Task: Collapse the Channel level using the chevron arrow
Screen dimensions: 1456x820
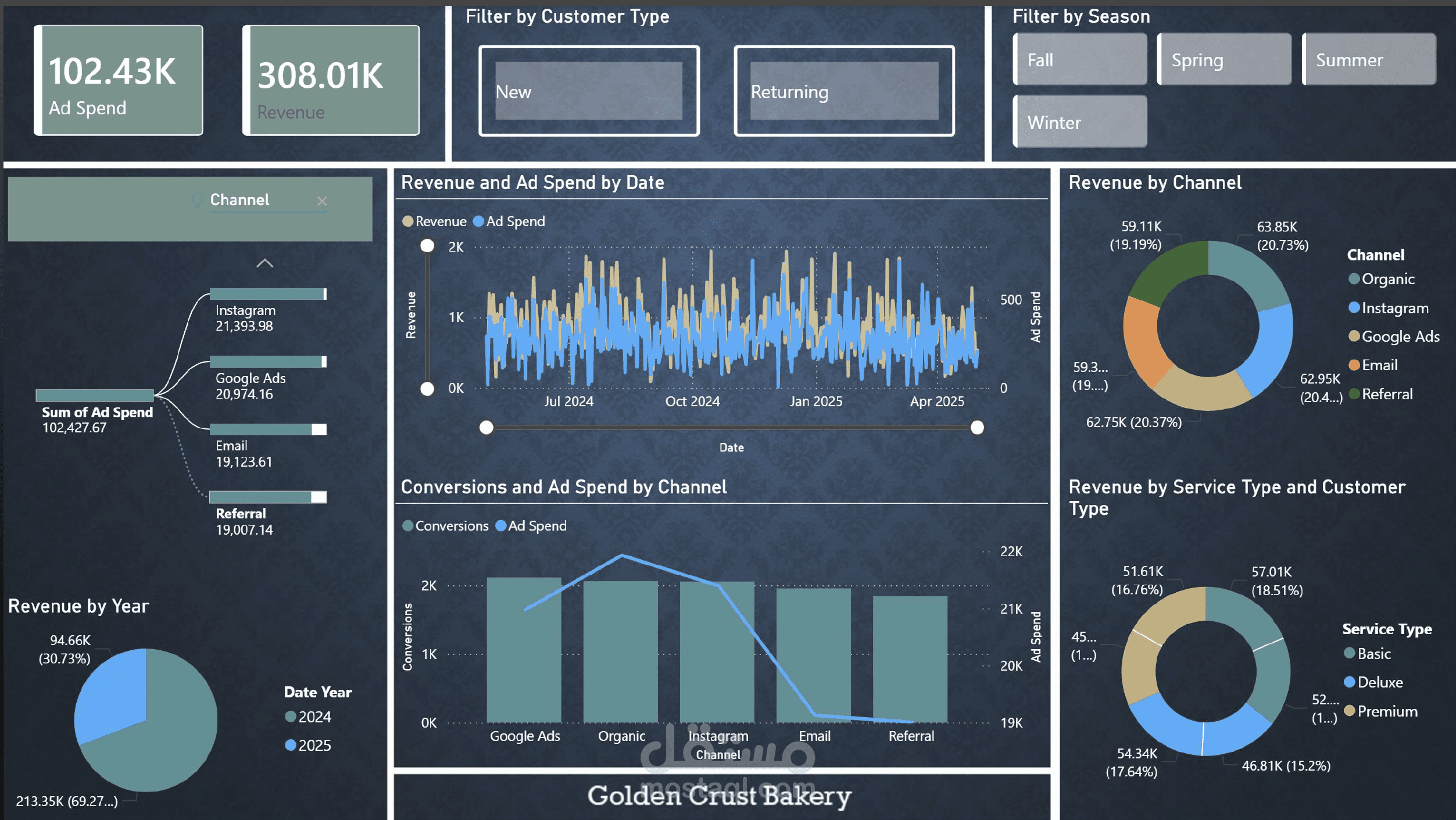Action: tap(266, 263)
